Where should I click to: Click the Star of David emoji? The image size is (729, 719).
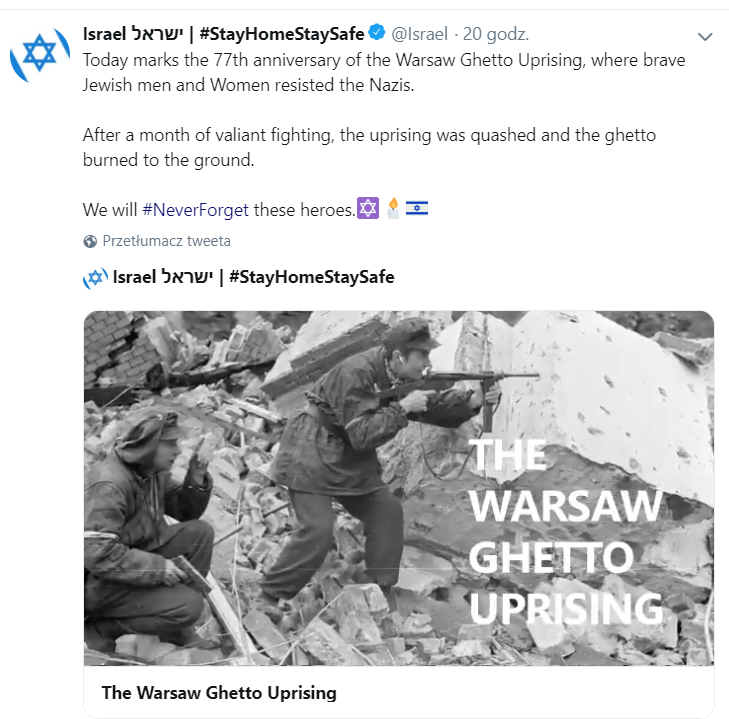(x=368, y=208)
